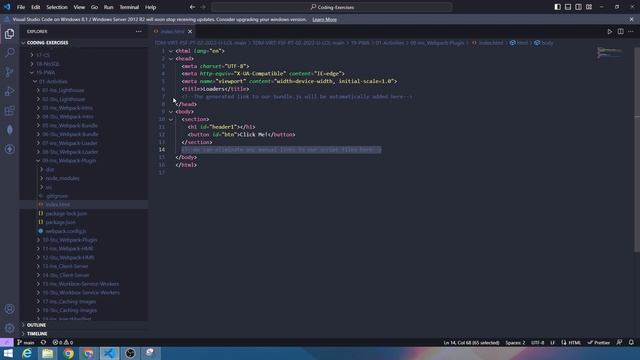Image resolution: width=640 pixels, height=360 pixels.
Task: Open the Explorer view in activity bar
Action: click(9, 34)
